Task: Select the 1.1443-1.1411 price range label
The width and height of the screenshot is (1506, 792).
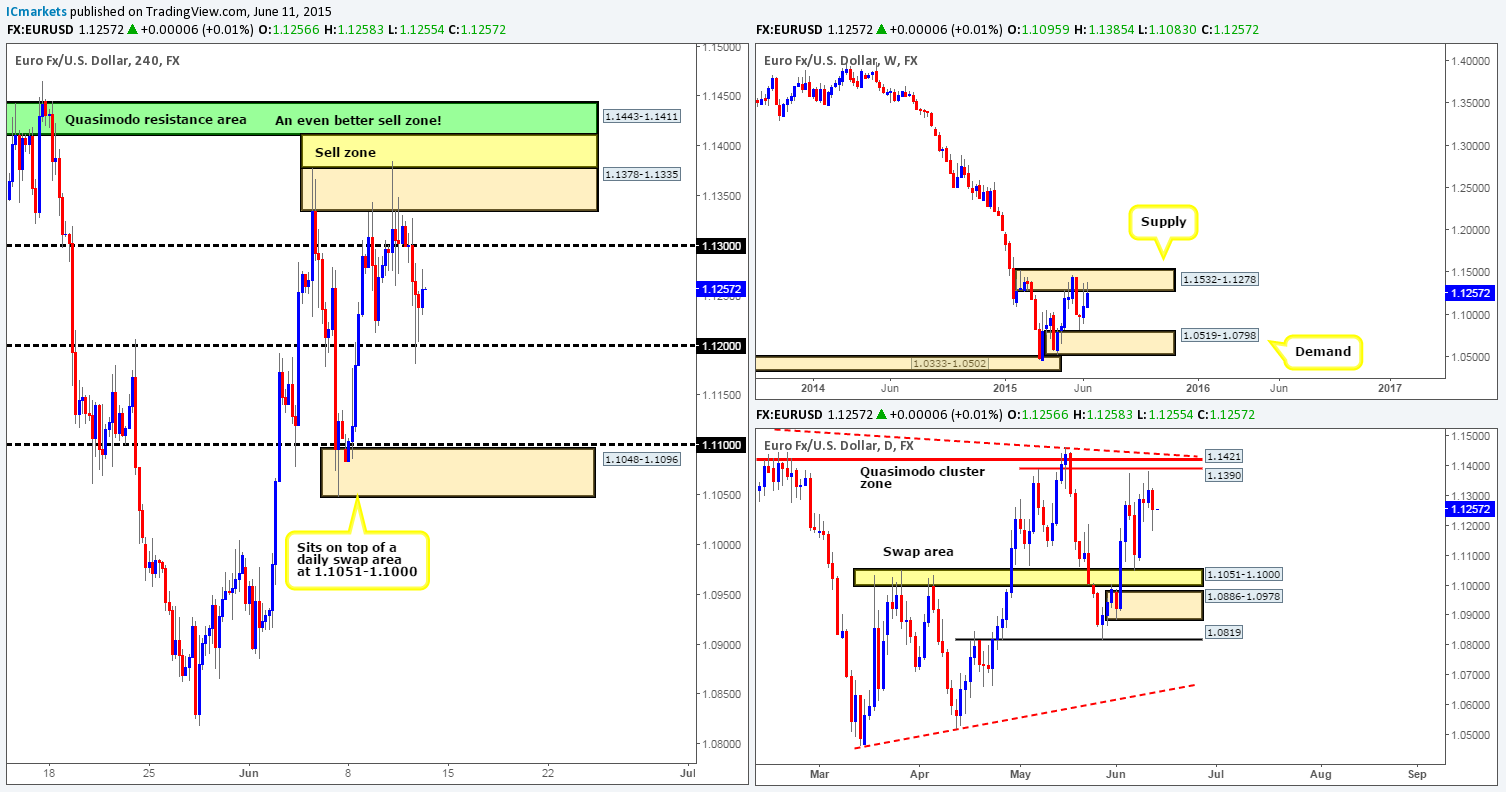Action: 640,117
